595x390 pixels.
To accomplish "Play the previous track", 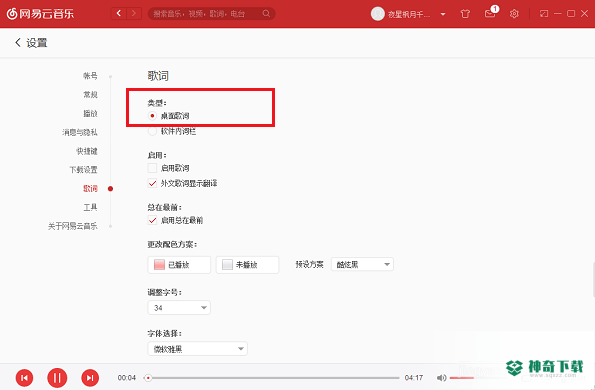I will click(24, 378).
